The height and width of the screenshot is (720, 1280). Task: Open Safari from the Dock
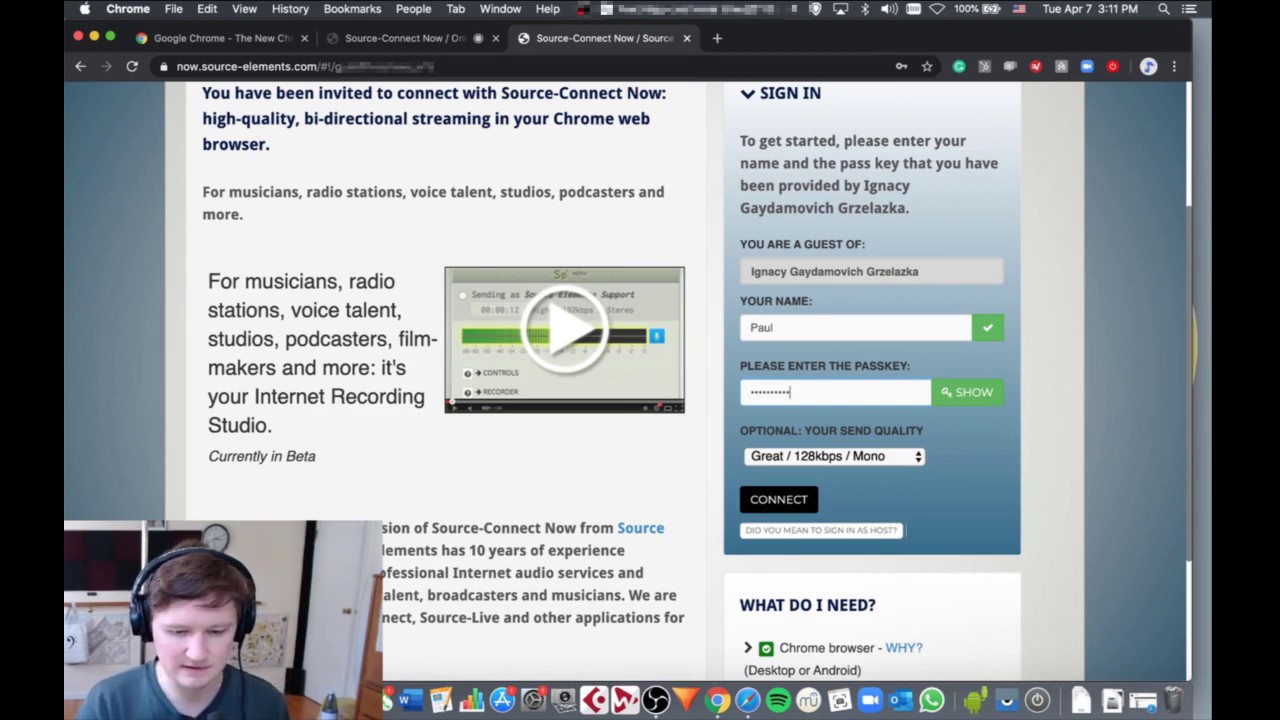(x=747, y=700)
